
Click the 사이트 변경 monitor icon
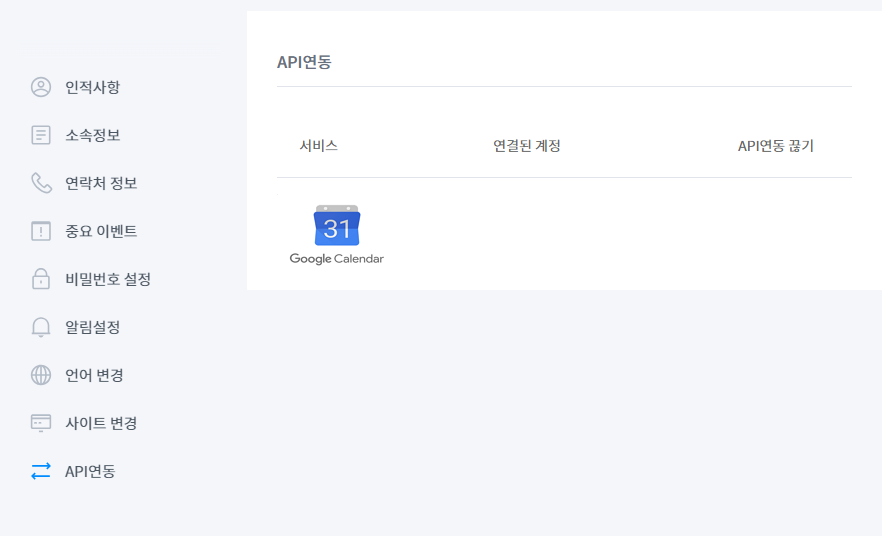click(40, 423)
